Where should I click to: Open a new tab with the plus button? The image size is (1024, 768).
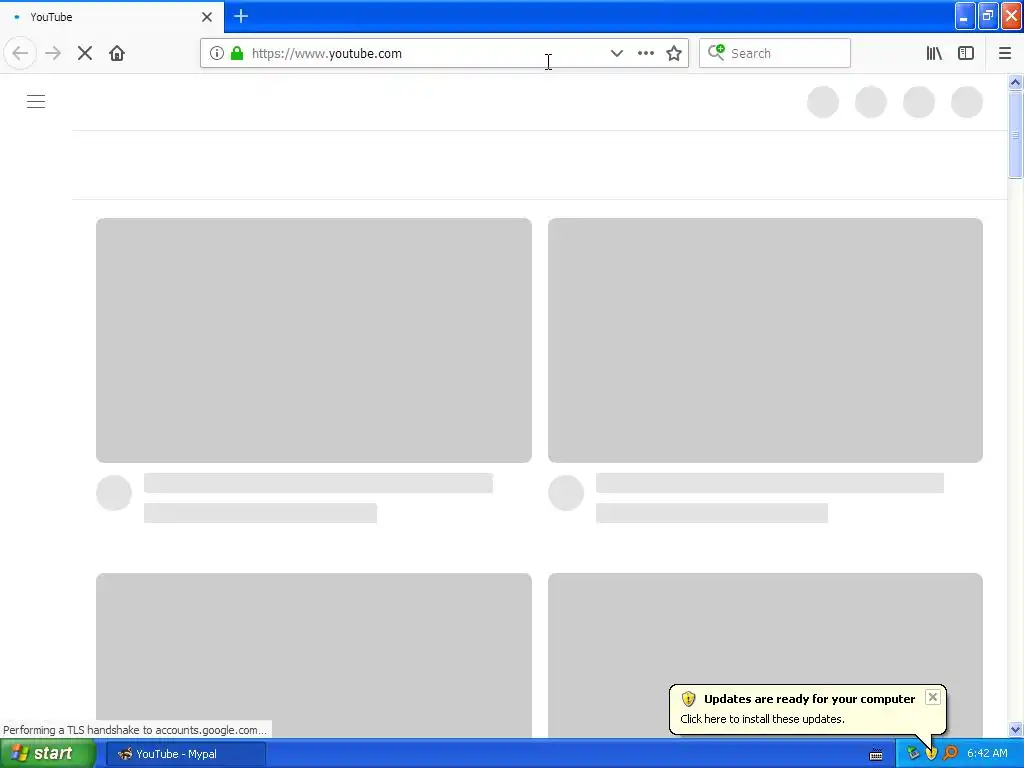(x=241, y=16)
